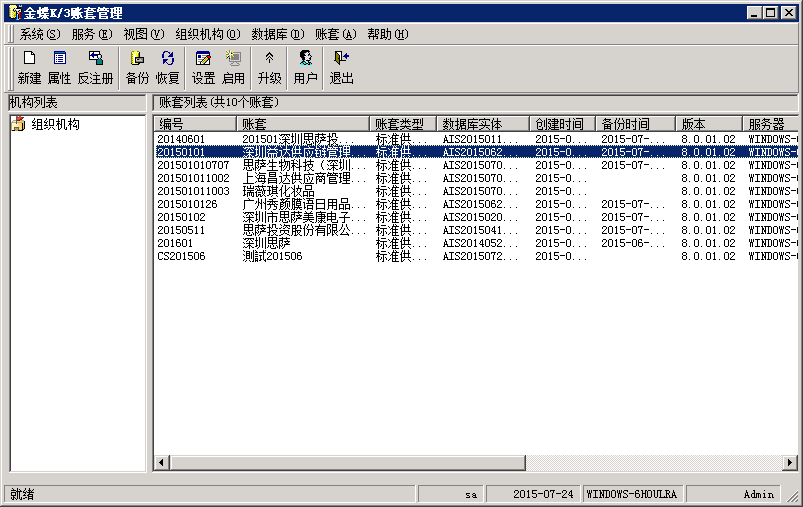Click the horizontal scrollbar right arrow
This screenshot has height=507, width=803.
tap(790, 463)
